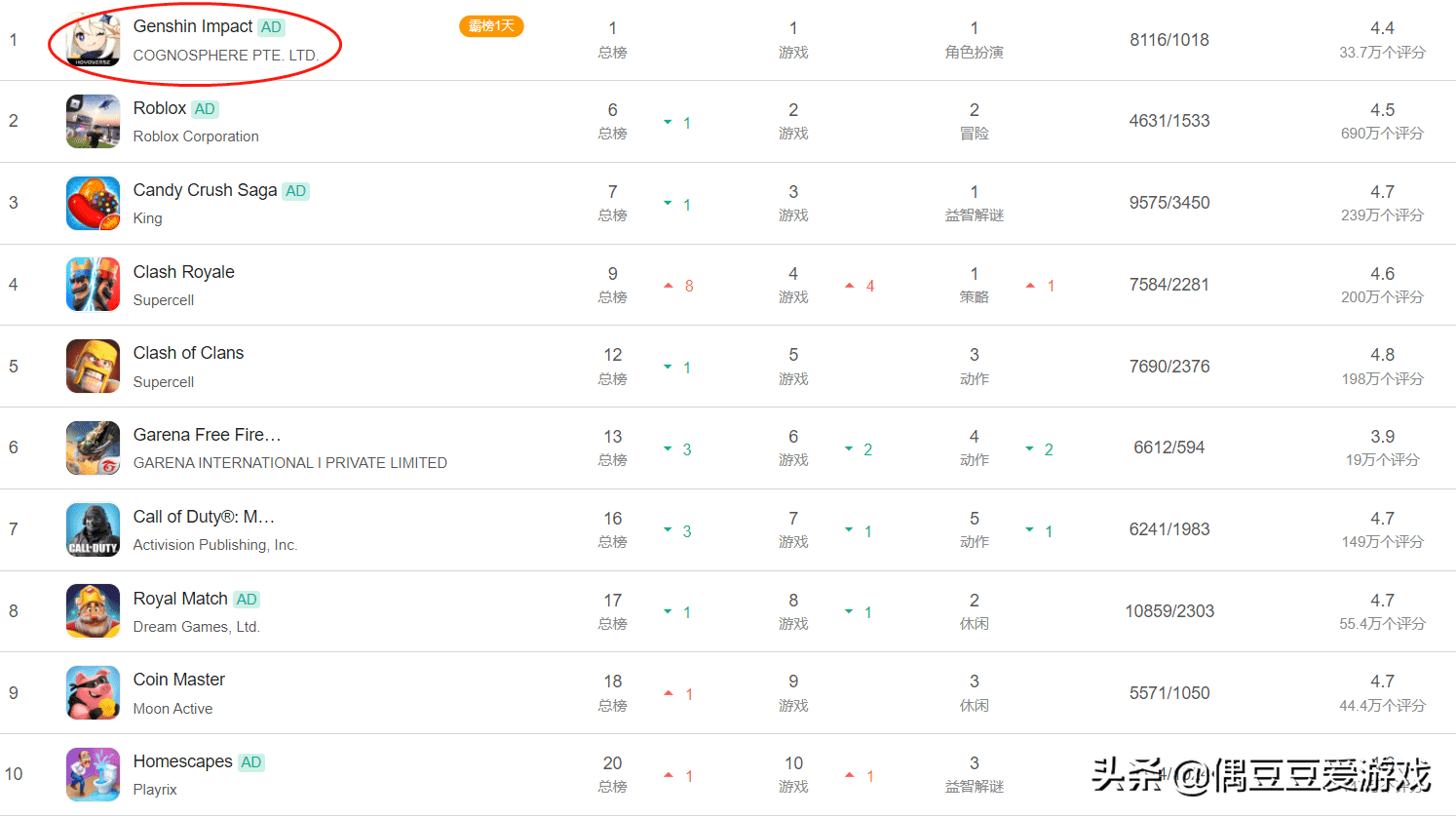Screen dimensions: 1456x818
Task: Click publisher Dream Games, Ltd.
Action: point(197,627)
